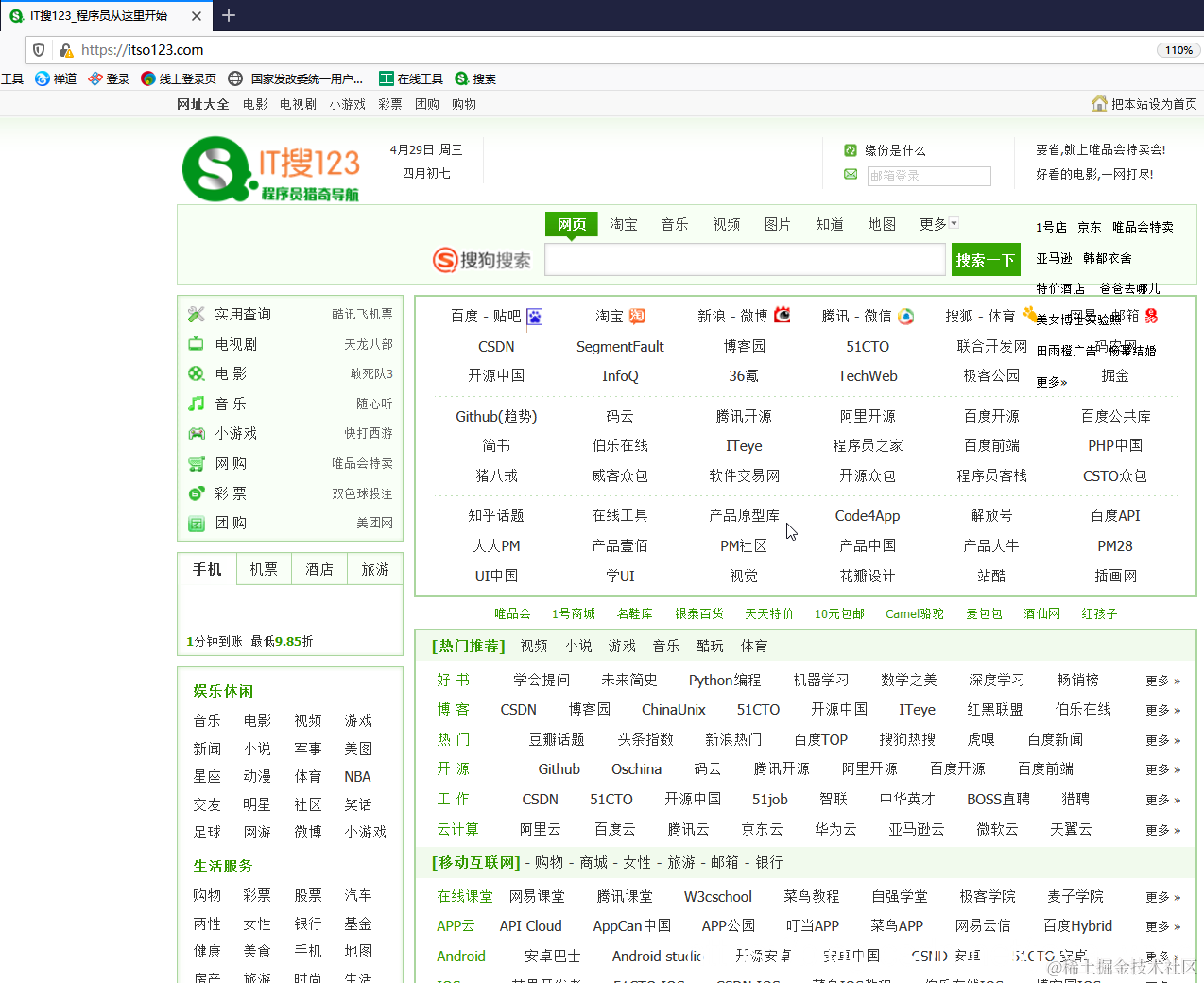Close the IT搜123 browser tab
The height and width of the screenshot is (983, 1204).
(197, 16)
